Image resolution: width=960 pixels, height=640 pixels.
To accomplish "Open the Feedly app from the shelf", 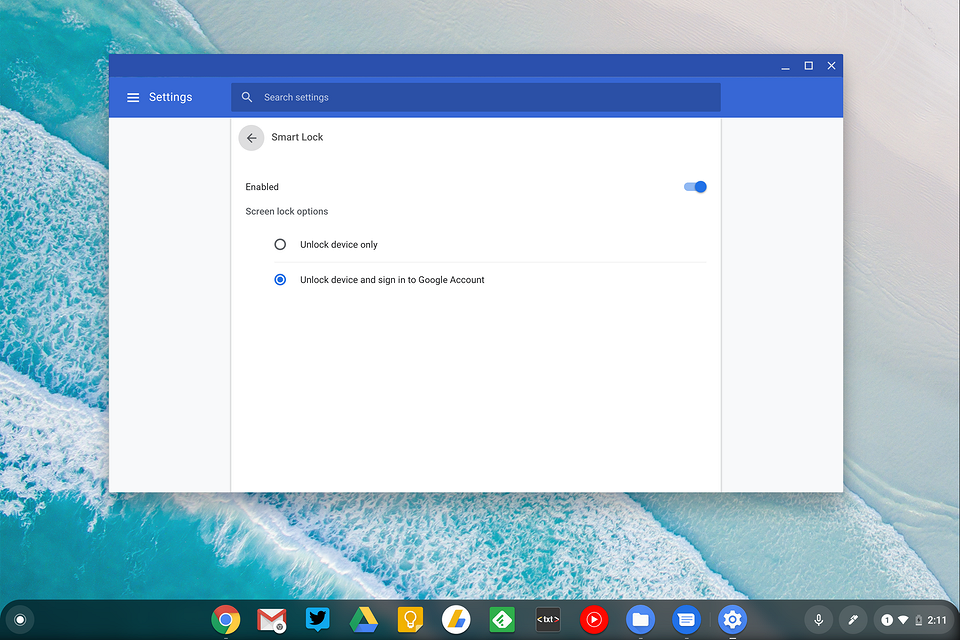I will click(502, 620).
